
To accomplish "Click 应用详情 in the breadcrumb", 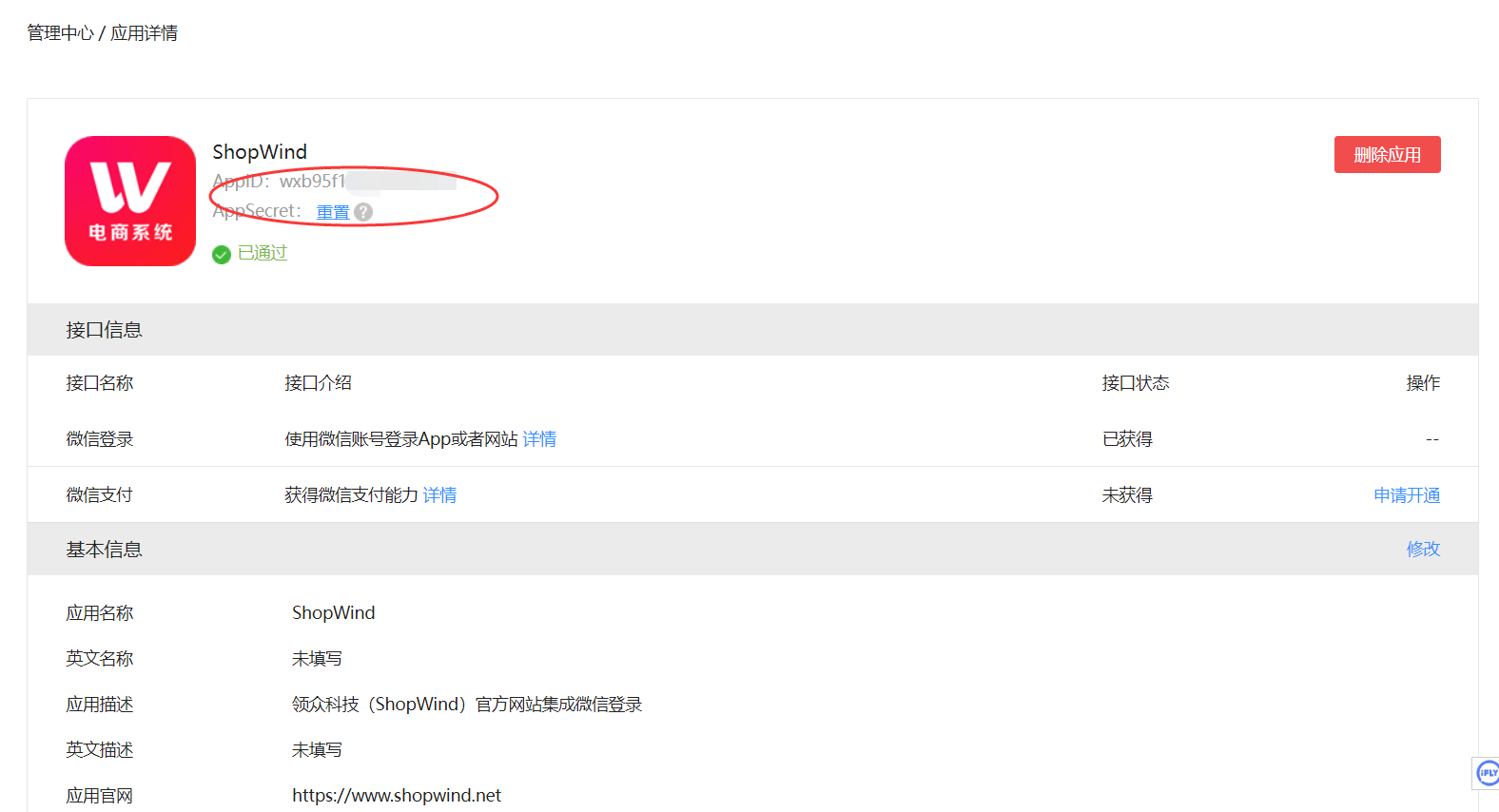I will coord(144,33).
